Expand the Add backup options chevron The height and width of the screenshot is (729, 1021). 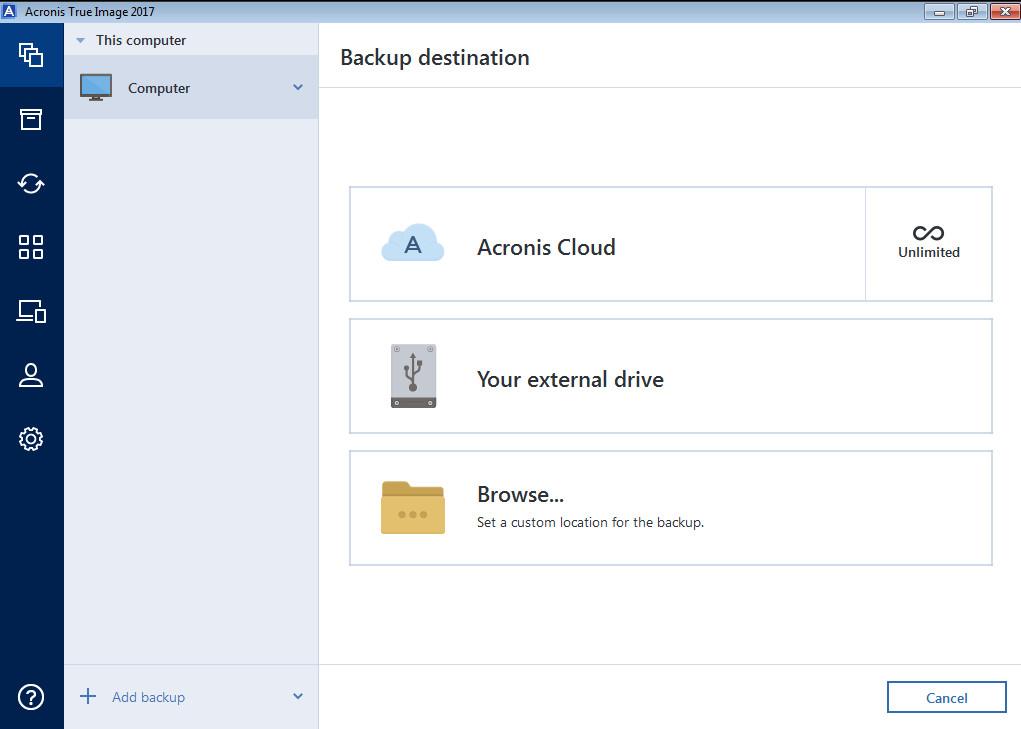tap(297, 697)
